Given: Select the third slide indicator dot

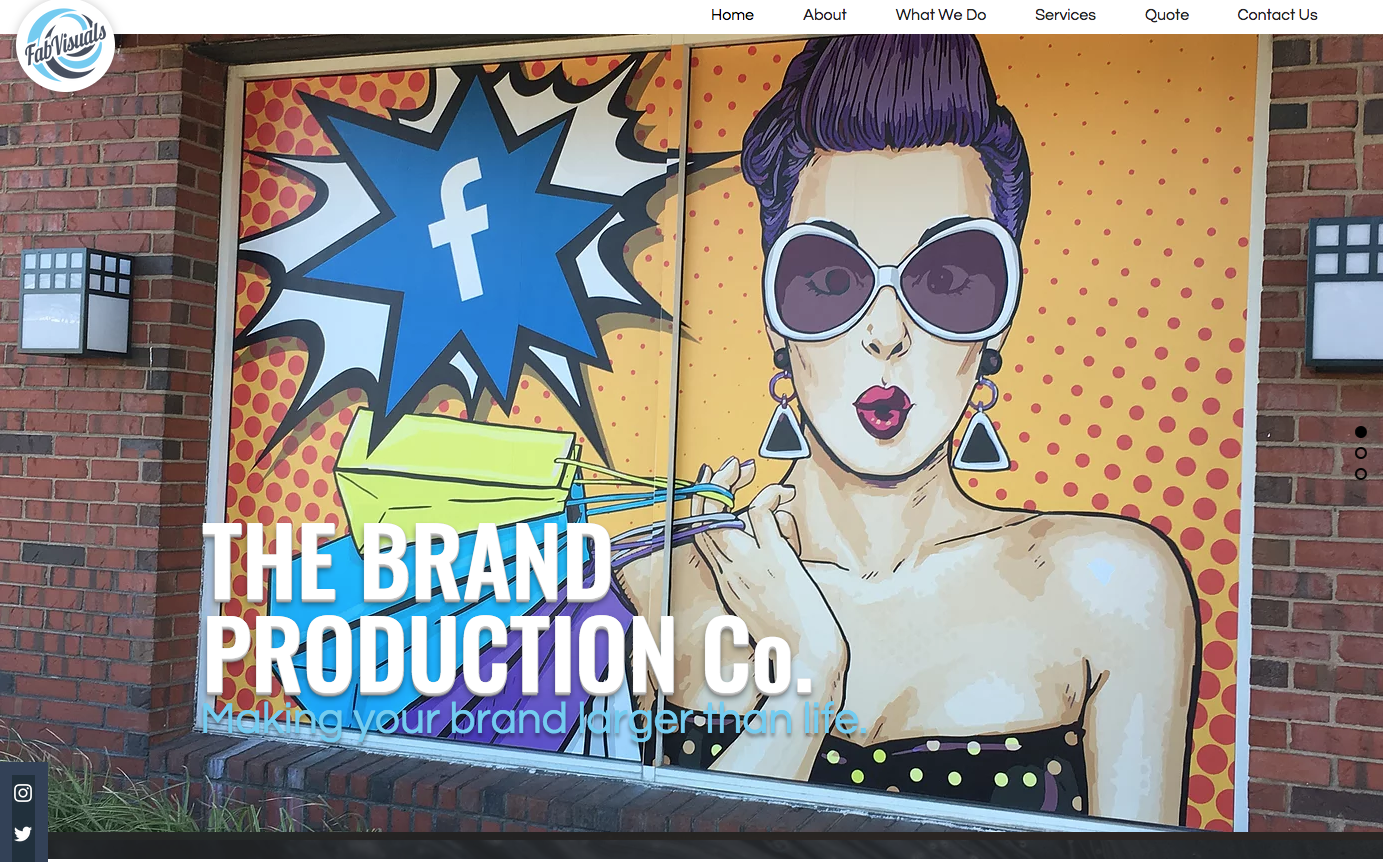Looking at the screenshot, I should (x=1361, y=474).
